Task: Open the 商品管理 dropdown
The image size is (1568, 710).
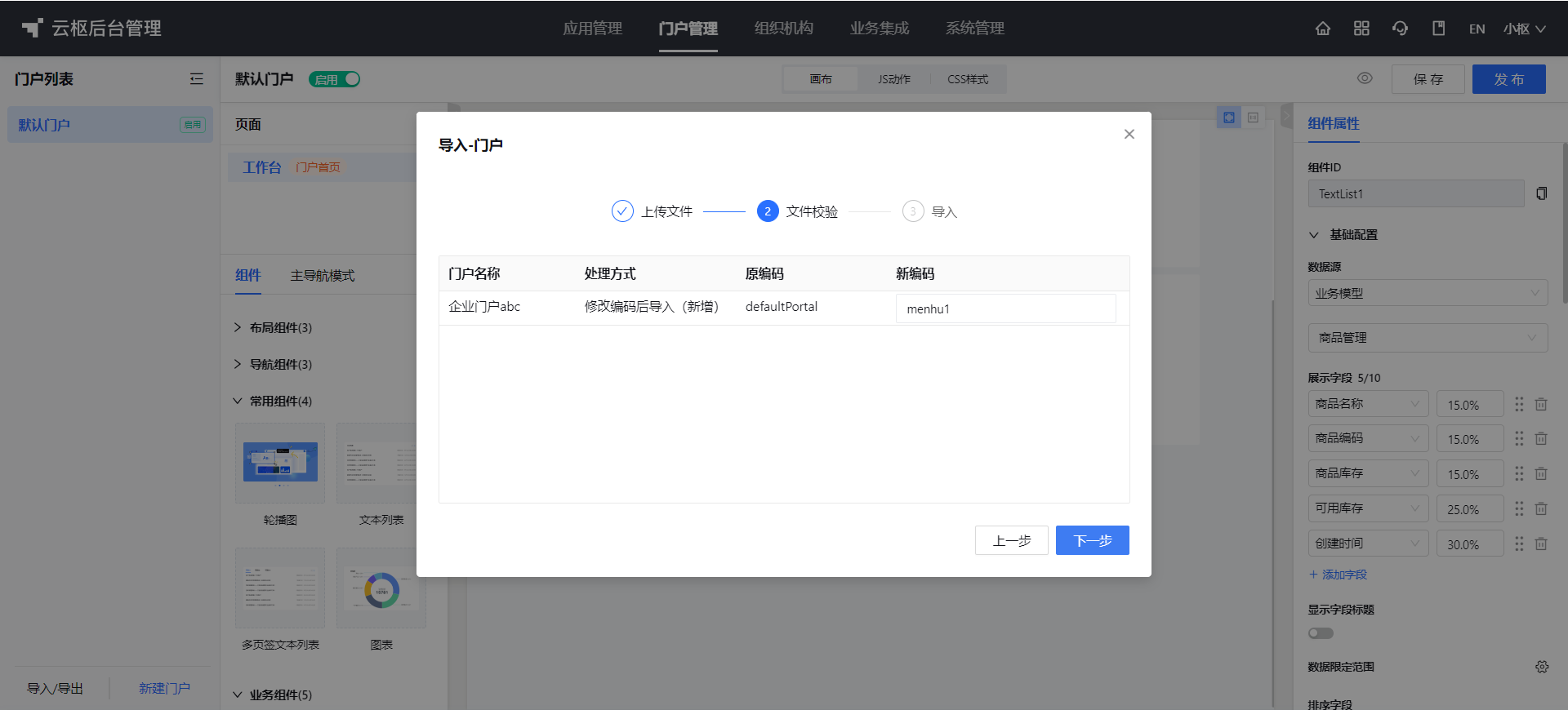Action: [x=1428, y=337]
